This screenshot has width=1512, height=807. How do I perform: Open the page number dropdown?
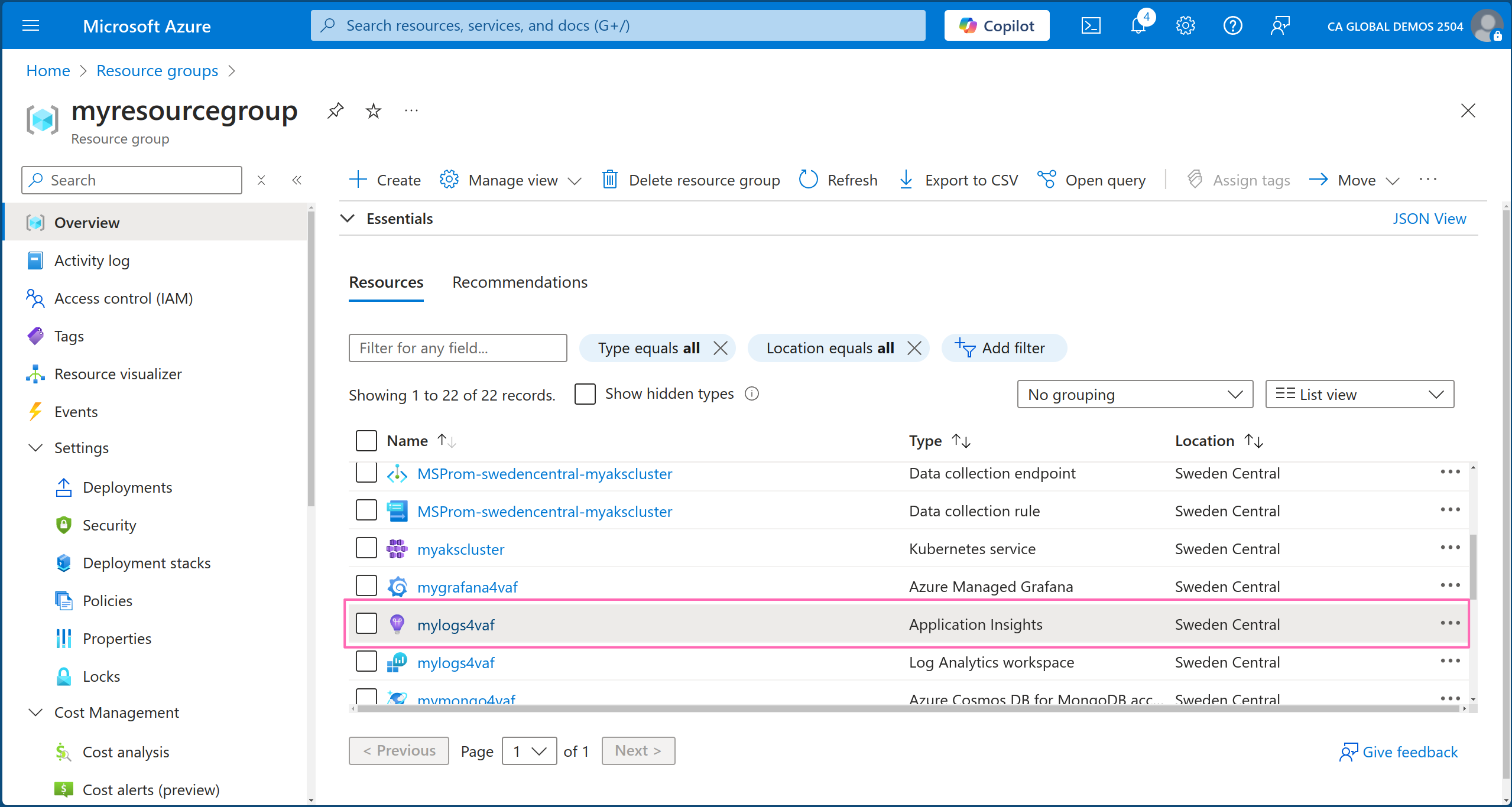(x=529, y=751)
